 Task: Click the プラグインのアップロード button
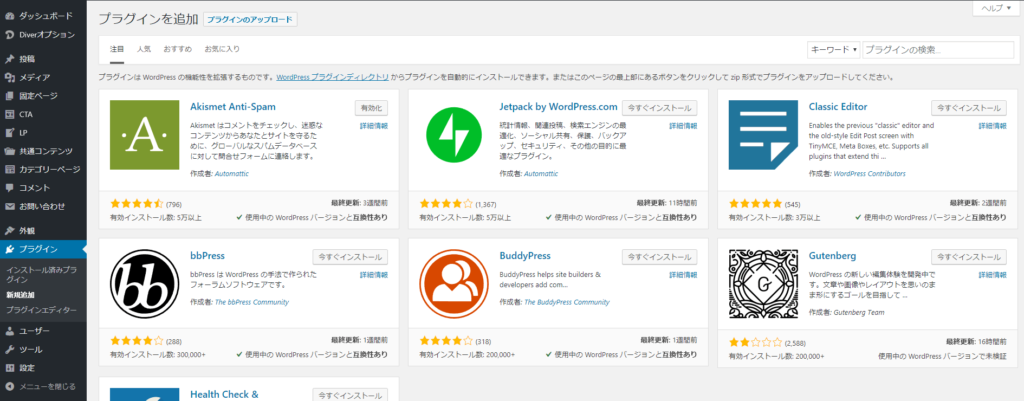251,20
